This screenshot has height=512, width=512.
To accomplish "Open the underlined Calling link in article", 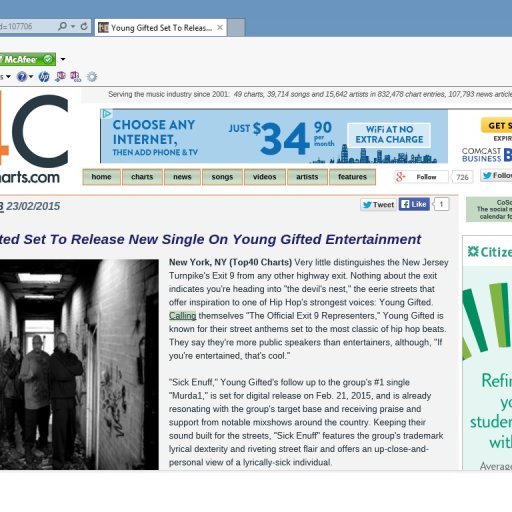I will click(x=182, y=316).
